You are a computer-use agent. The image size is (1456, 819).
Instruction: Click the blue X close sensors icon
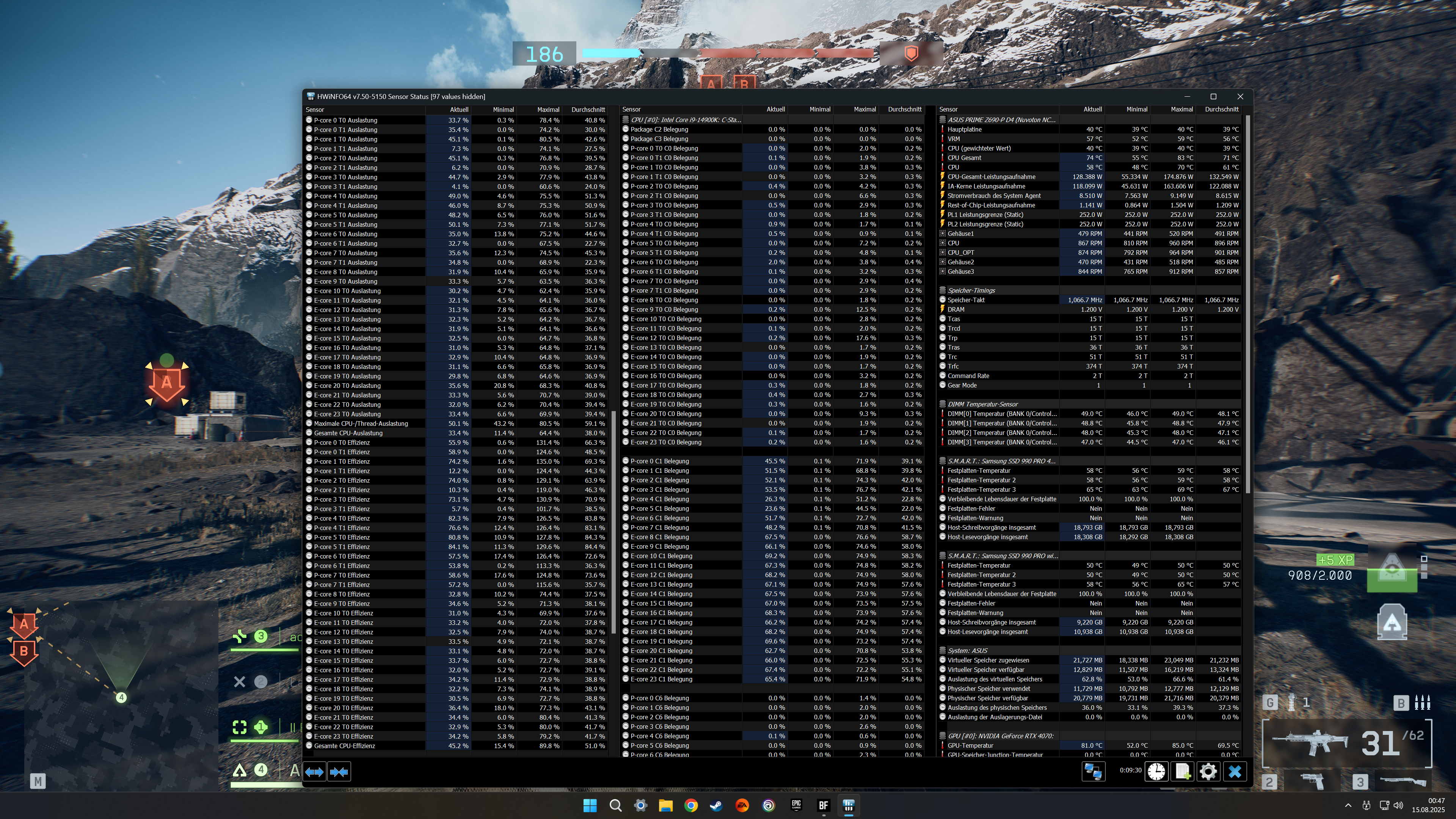(x=1235, y=772)
